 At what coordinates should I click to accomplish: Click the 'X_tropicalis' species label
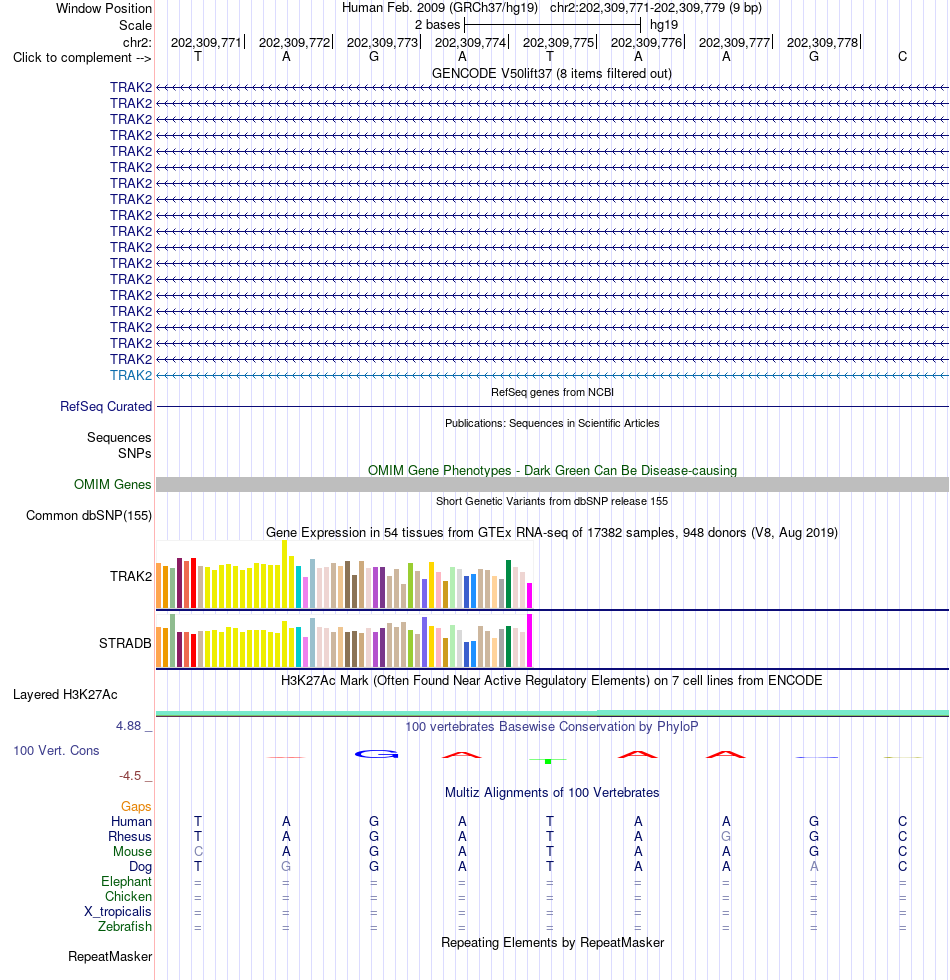(x=118, y=912)
